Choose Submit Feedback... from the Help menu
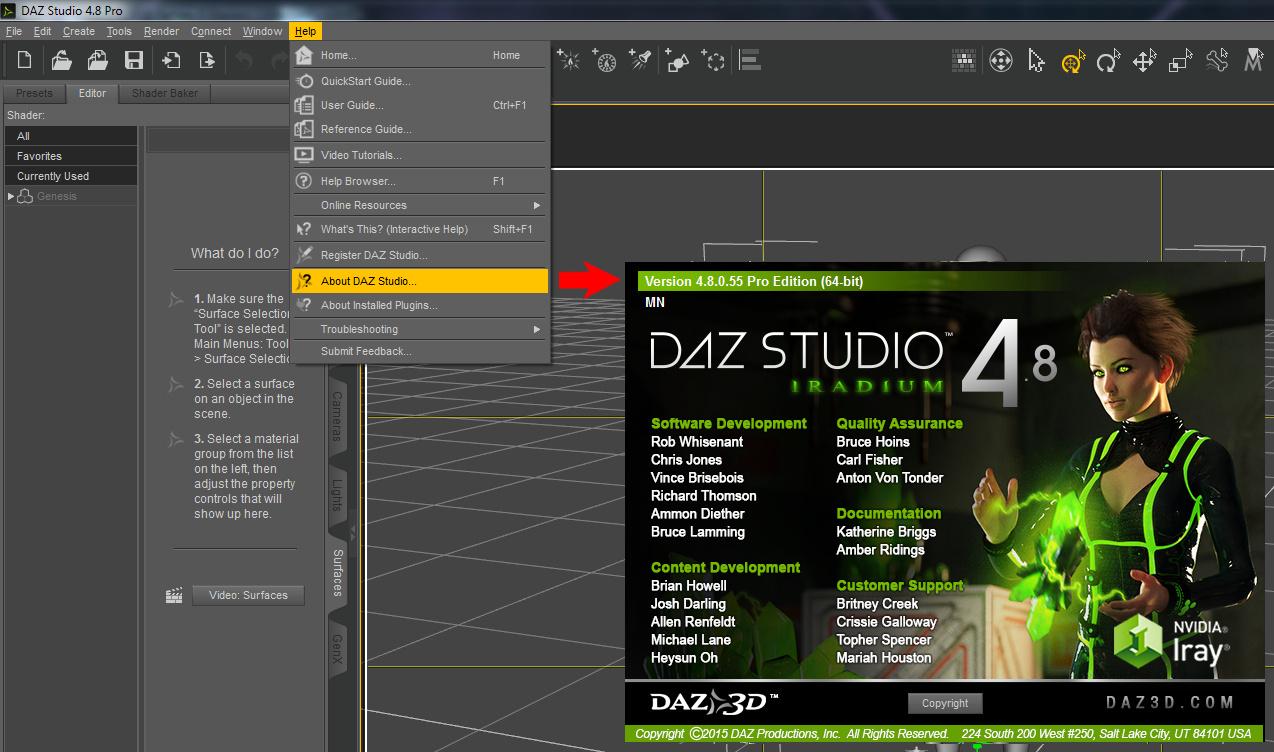 click(x=420, y=351)
